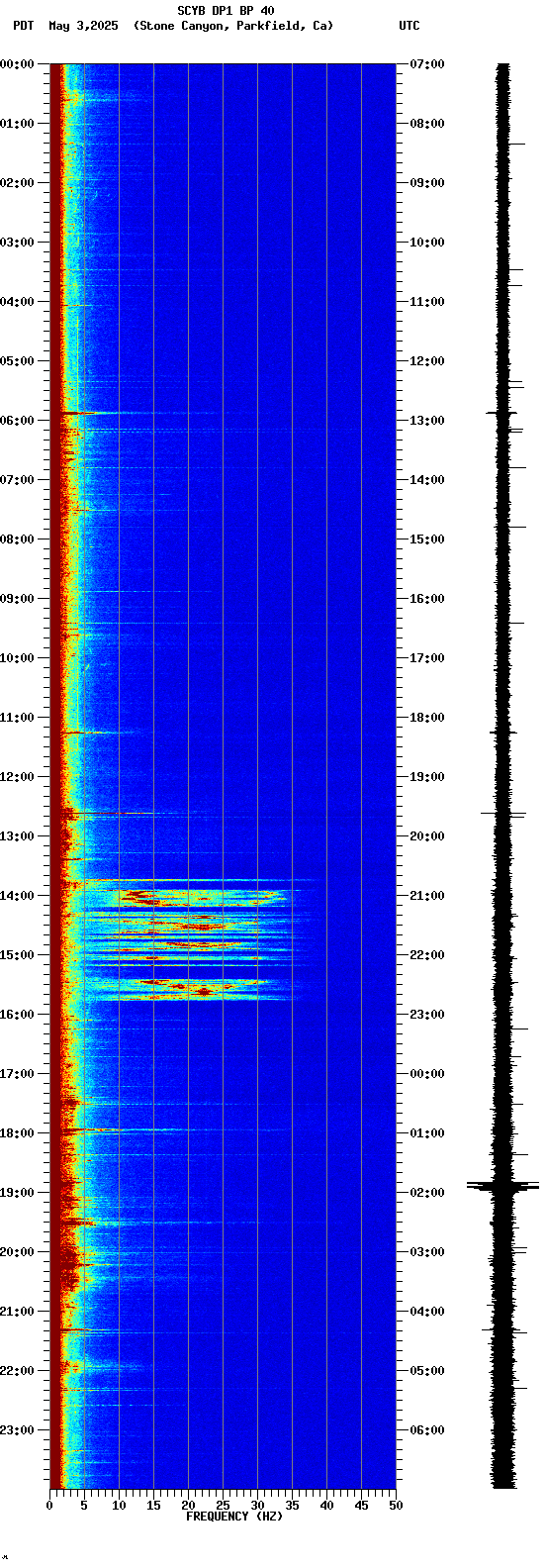546x1568 pixels.
Task: Click the '19:00' PDT time label
Action: (16, 1193)
